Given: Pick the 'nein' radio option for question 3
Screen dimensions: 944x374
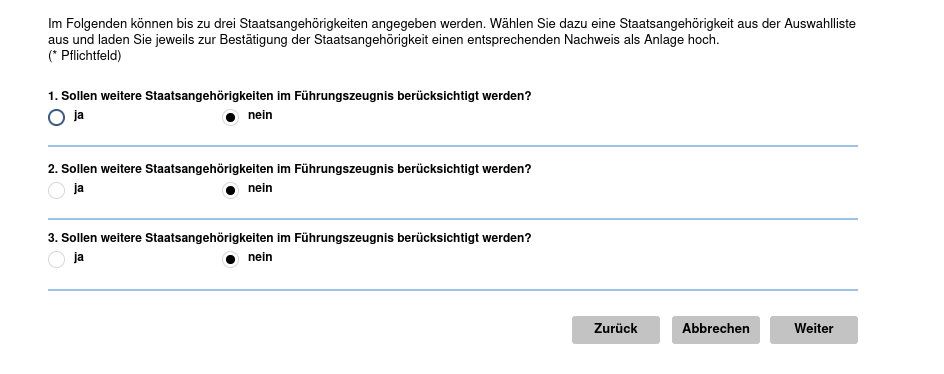Looking at the screenshot, I should 231,260.
